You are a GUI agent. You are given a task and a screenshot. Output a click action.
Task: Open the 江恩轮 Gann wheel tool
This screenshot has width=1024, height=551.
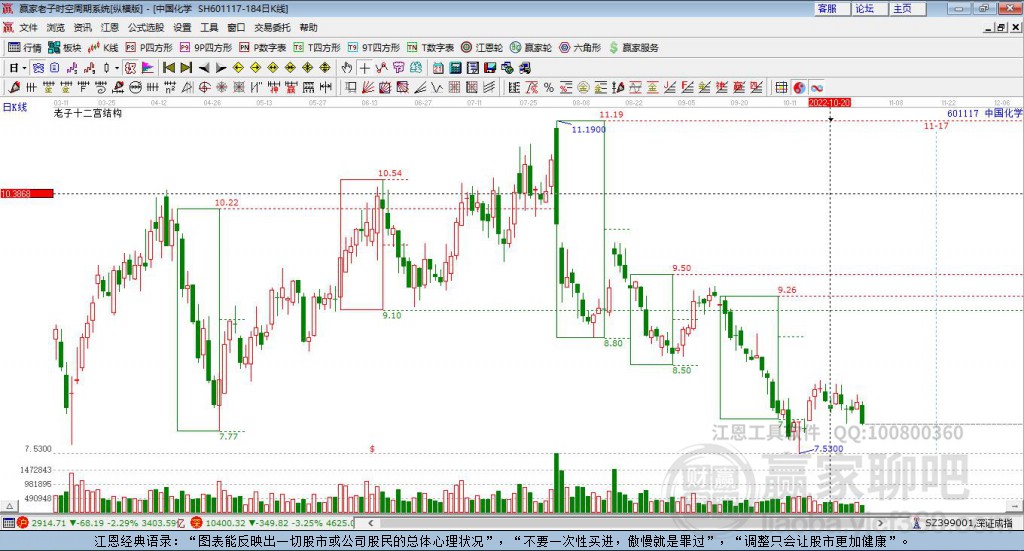click(481, 48)
